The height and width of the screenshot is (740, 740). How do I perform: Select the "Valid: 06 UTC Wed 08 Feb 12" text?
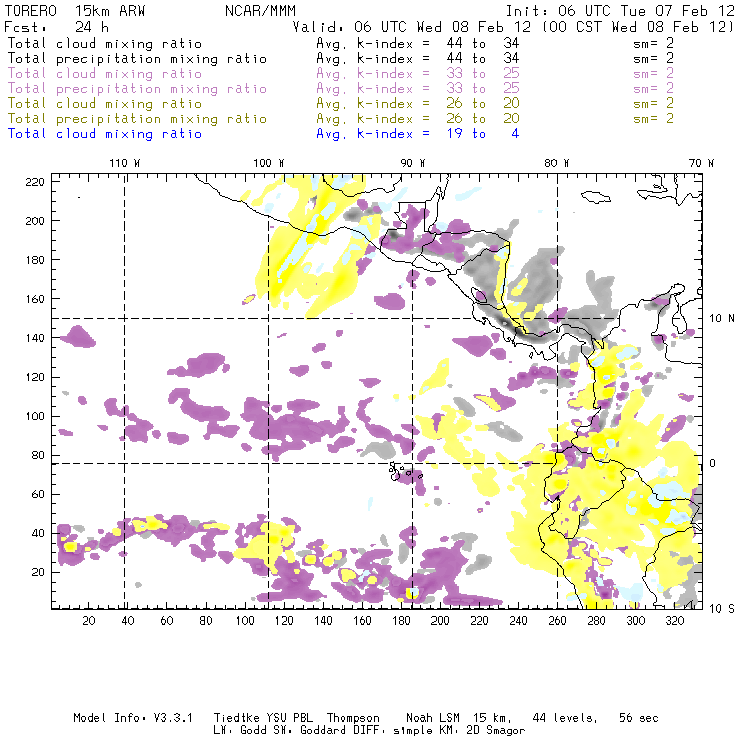(x=412, y=27)
